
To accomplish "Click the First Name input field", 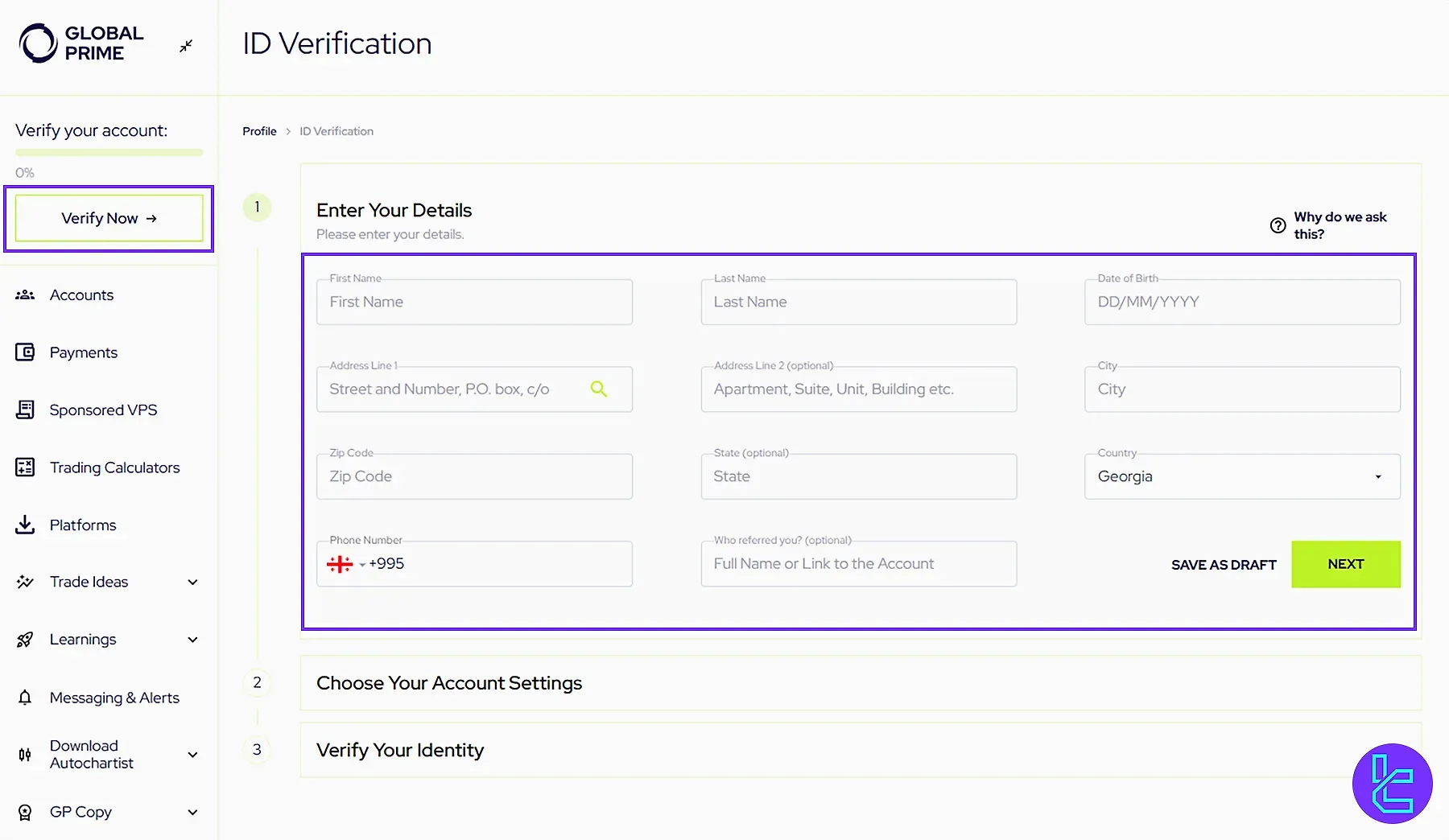I will (474, 302).
